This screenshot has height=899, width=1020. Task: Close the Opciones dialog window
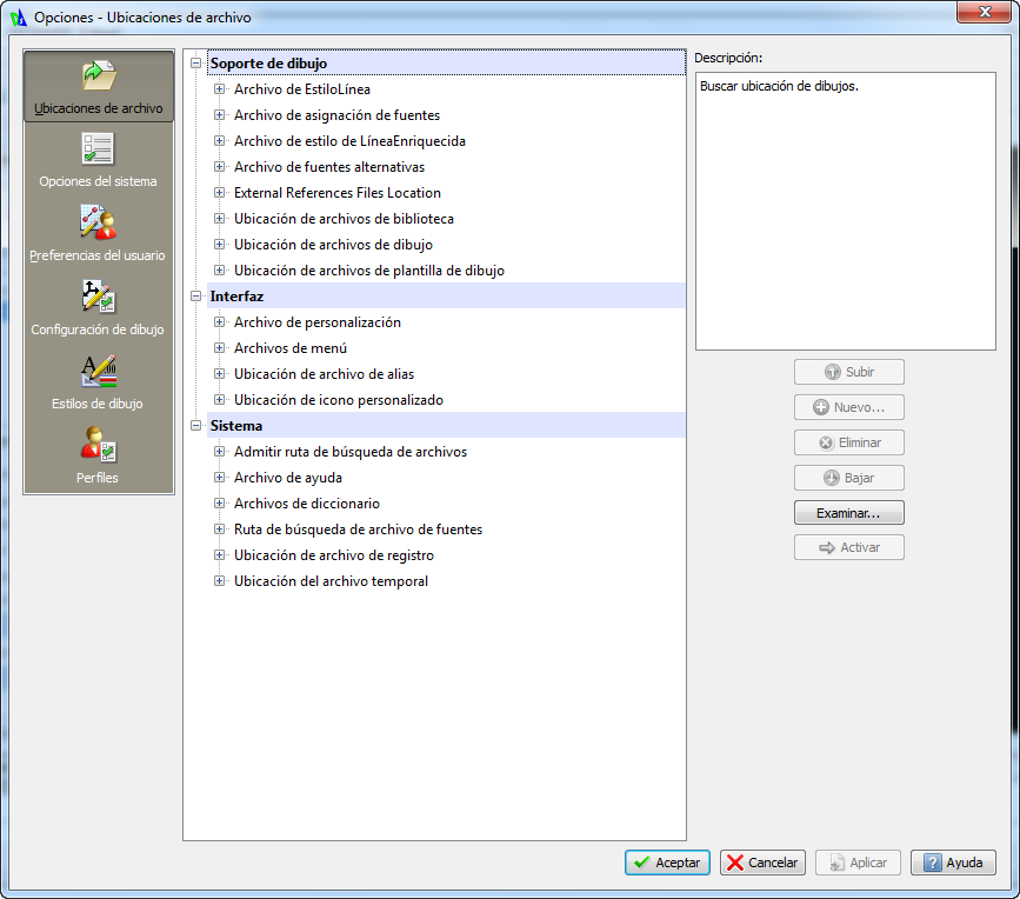coord(984,12)
